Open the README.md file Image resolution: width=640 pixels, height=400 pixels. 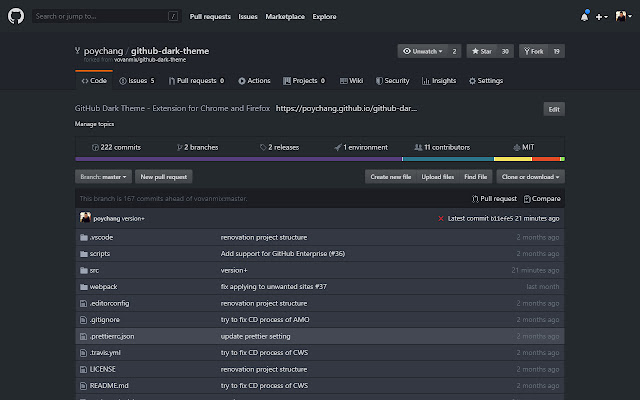pyautogui.click(x=109, y=386)
